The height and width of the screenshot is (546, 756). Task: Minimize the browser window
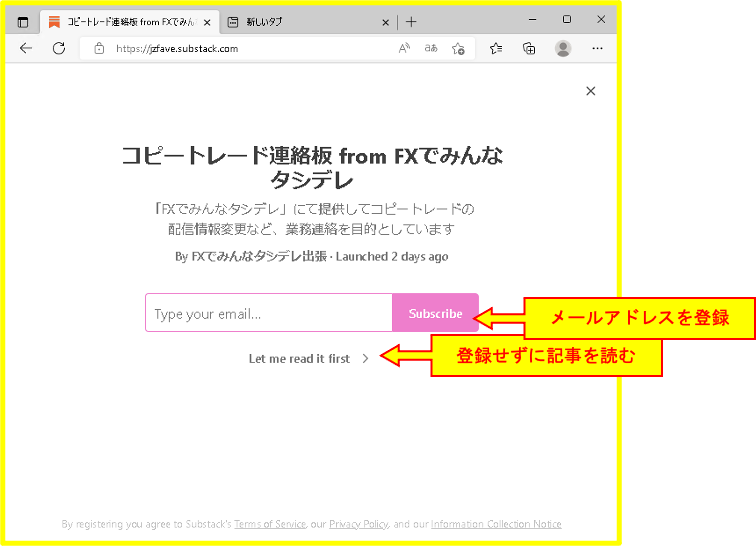click(532, 20)
